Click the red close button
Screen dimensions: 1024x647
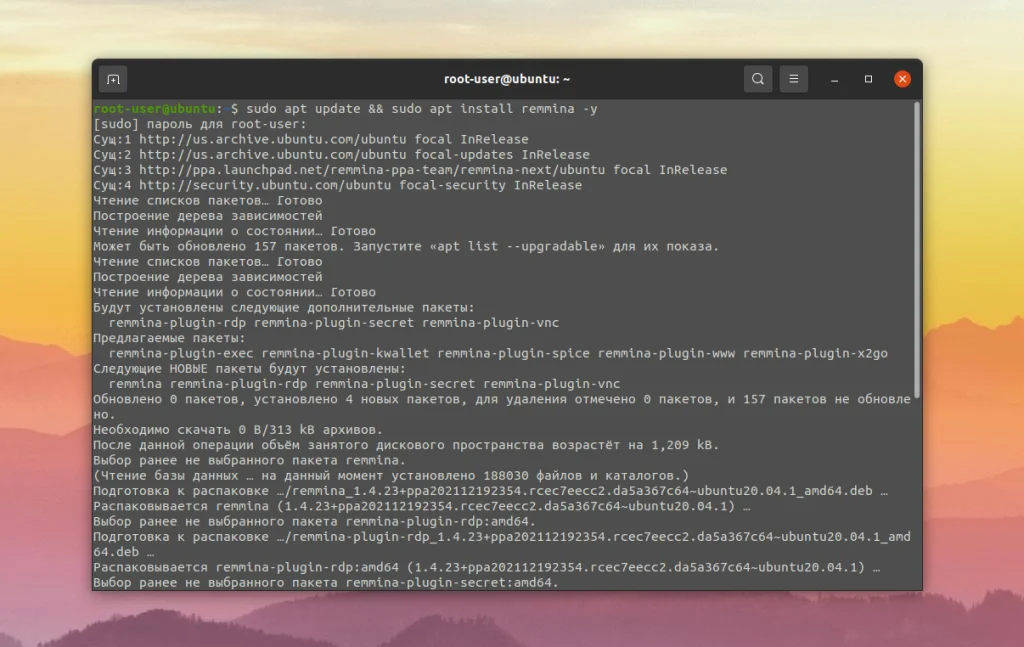901,78
